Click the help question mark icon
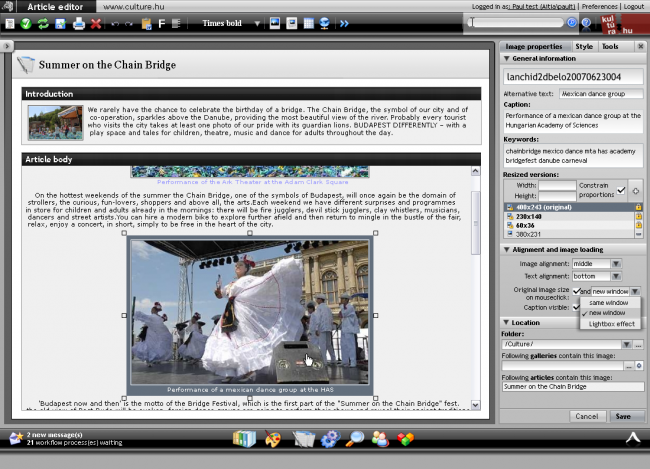Screen dimensions: 650x469 click(586, 23)
